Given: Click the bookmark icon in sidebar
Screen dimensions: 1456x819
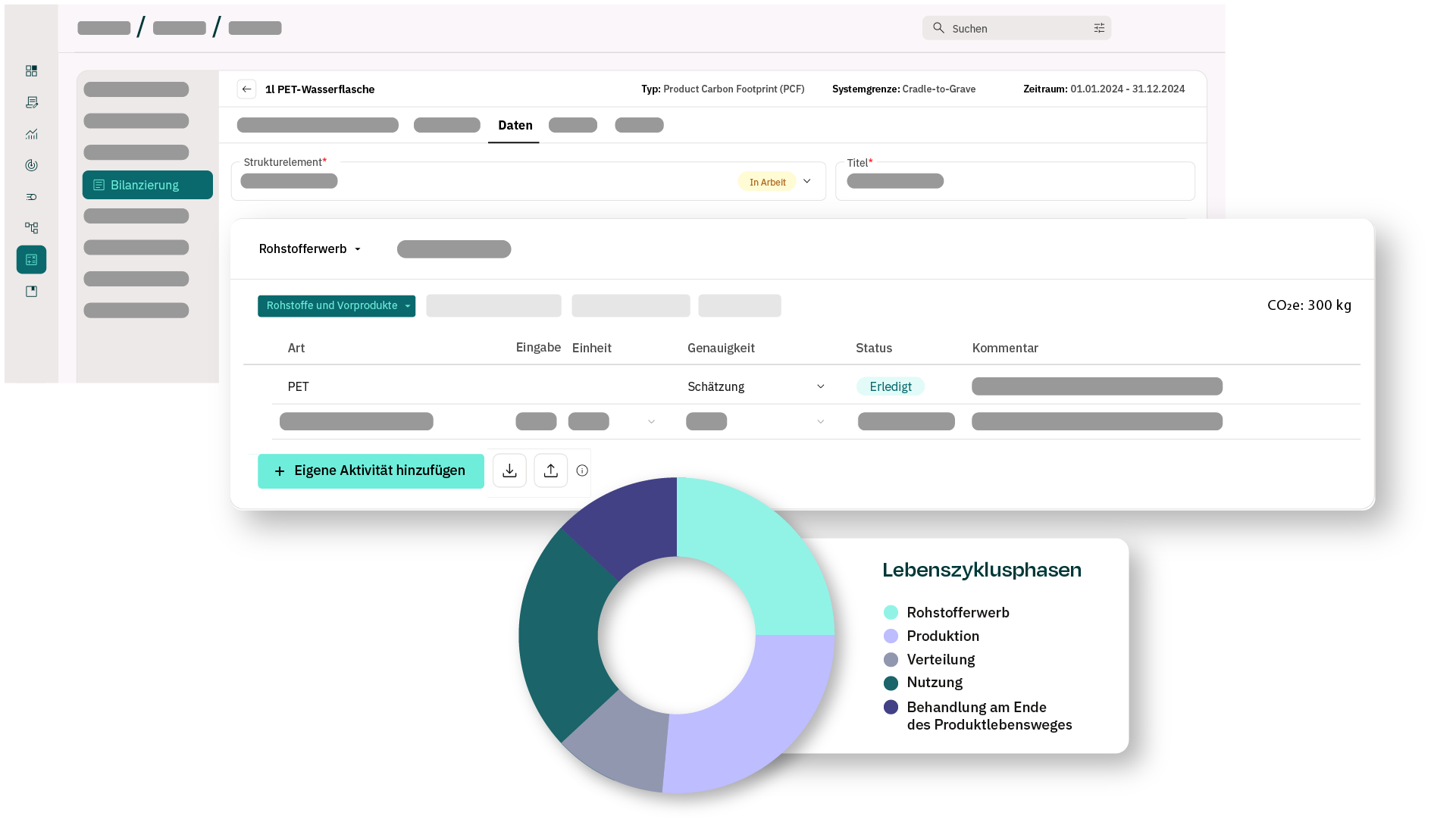Looking at the screenshot, I should [x=31, y=291].
